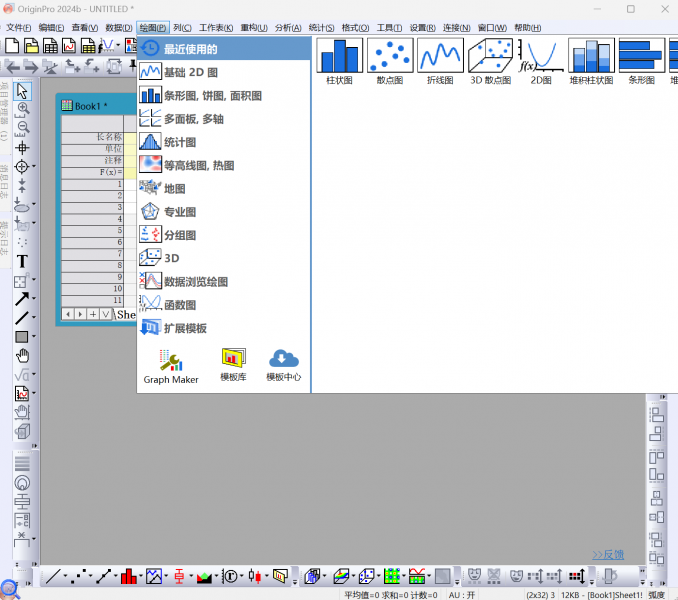Open the 文件(F) menu
The height and width of the screenshot is (600, 678).
click(x=18, y=28)
